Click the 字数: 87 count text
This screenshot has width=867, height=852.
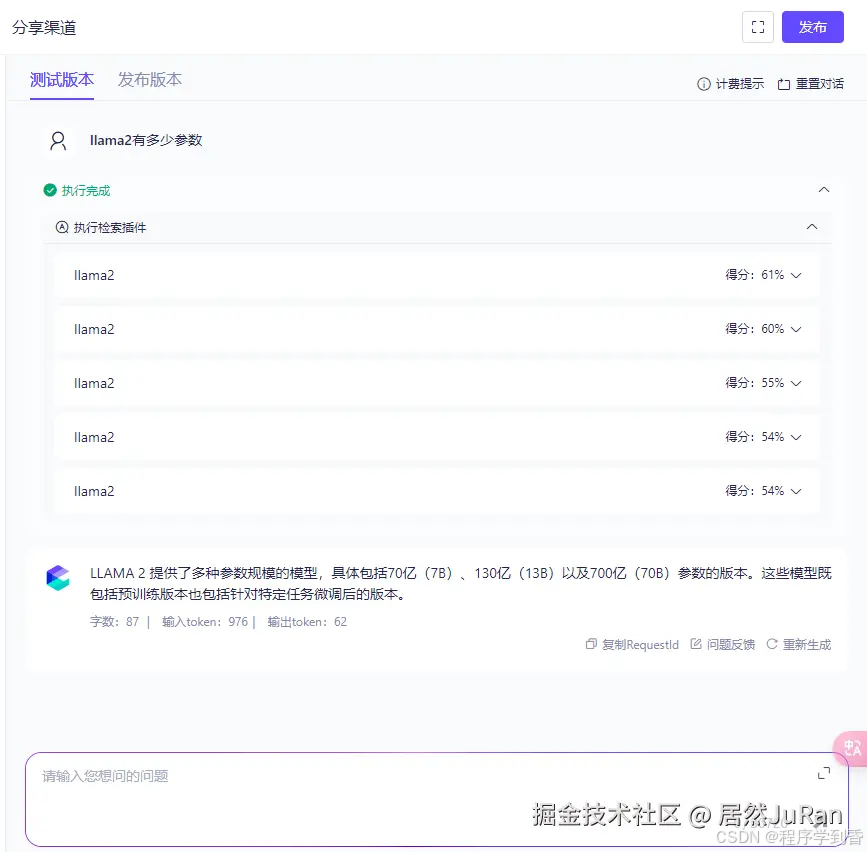(114, 622)
